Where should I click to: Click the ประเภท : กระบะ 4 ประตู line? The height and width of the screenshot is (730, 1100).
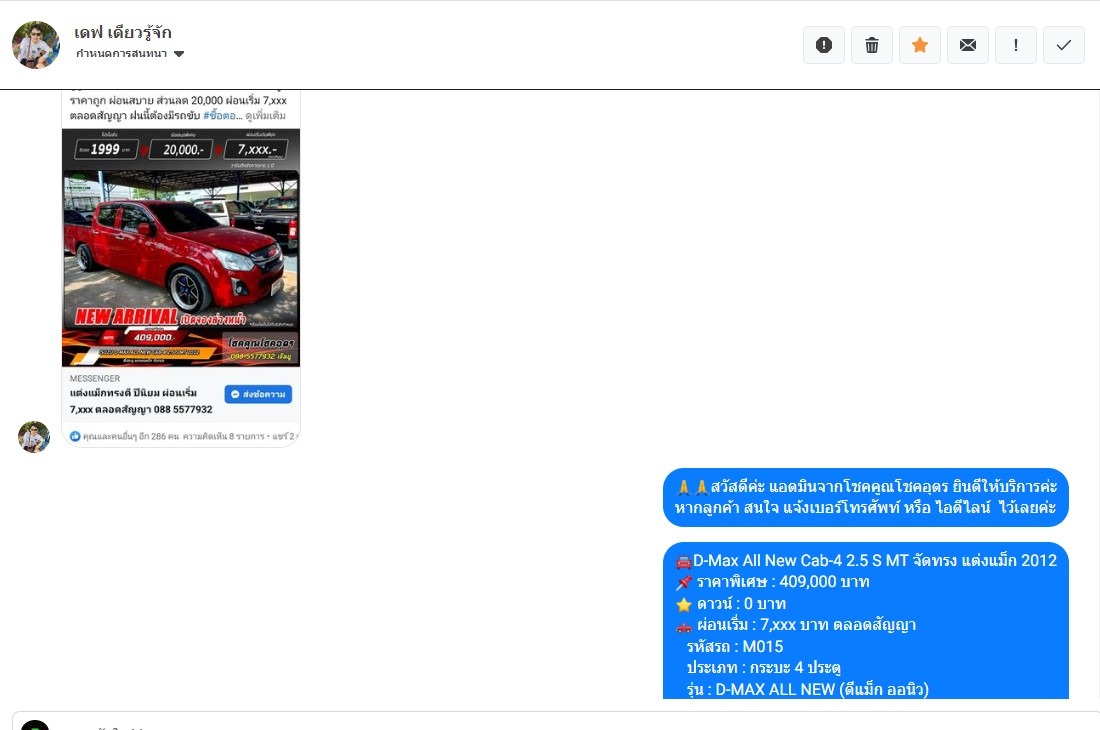click(763, 668)
